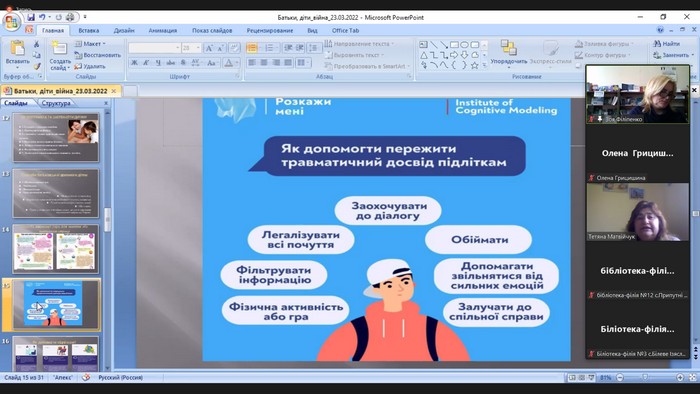Image resolution: width=700 pixels, height=394 pixels.
Task: Choose the oval shape in the gallery
Action: point(464,45)
